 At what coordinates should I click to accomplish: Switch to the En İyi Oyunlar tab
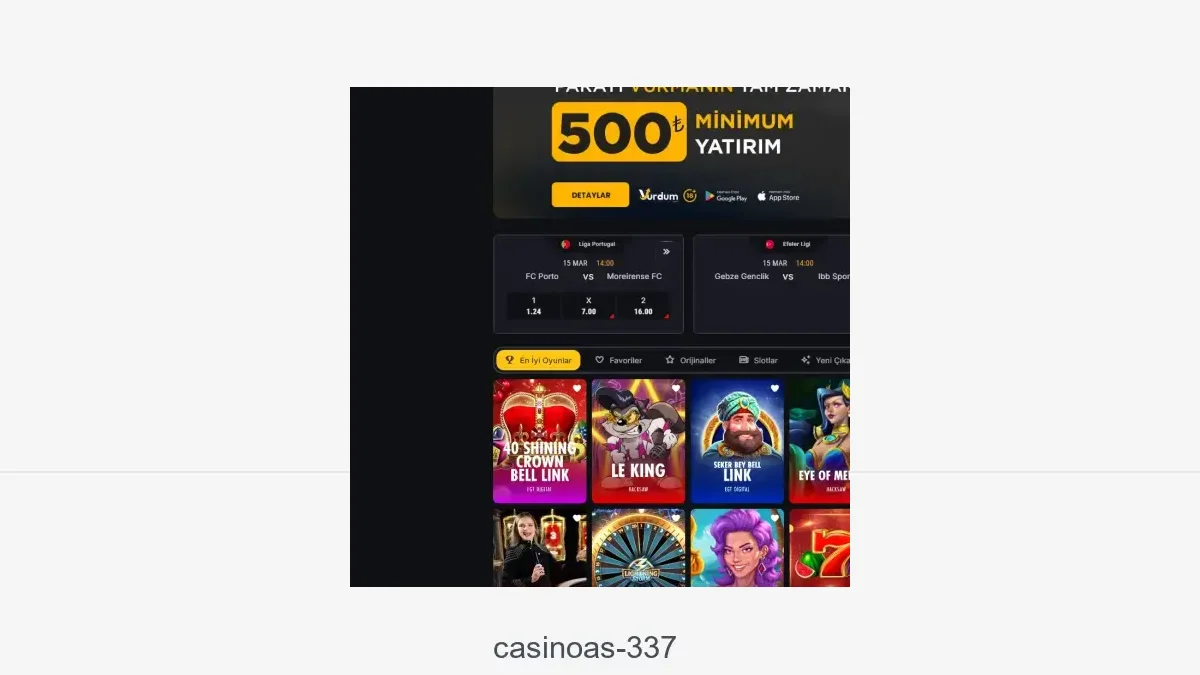click(538, 360)
